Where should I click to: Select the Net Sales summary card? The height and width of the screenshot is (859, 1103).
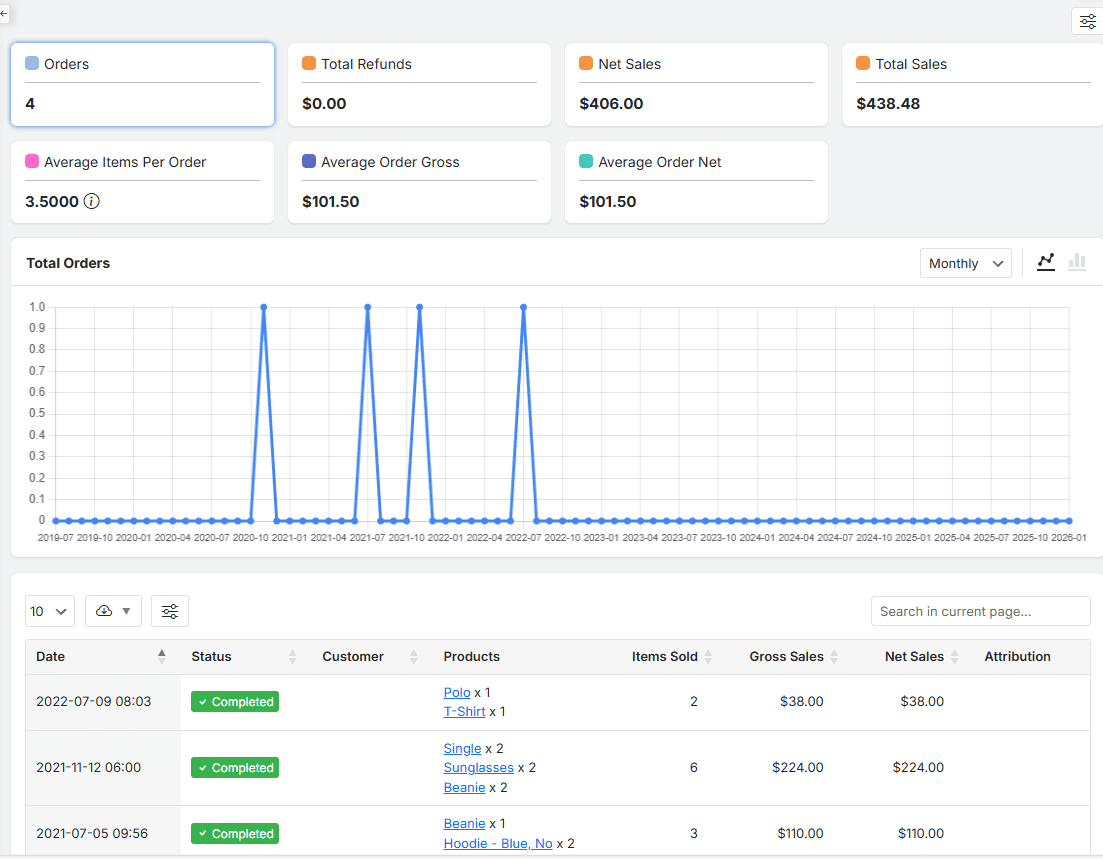click(696, 84)
